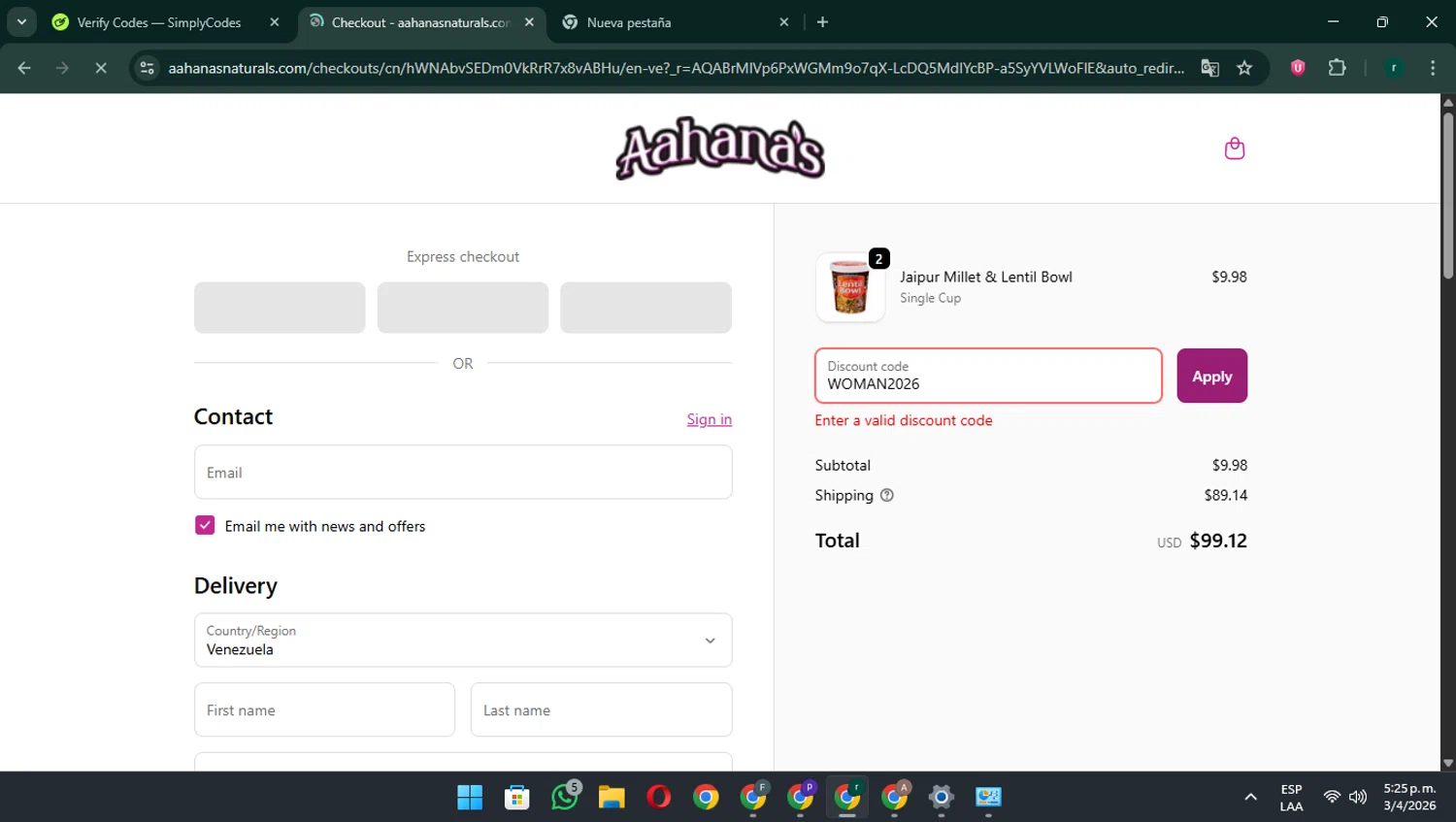Click the middle express checkout button
This screenshot has height=822, width=1456.
[463, 308]
